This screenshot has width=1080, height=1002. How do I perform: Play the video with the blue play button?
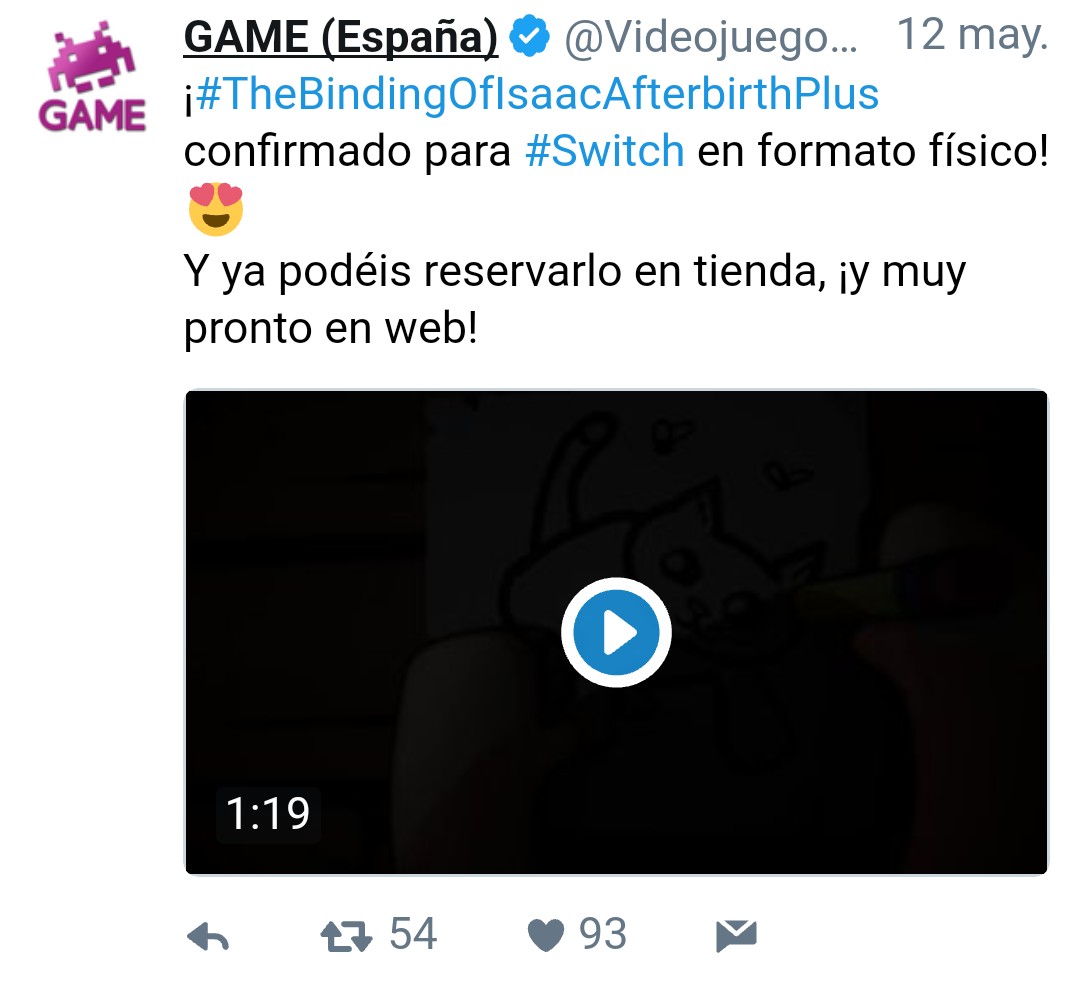(x=616, y=632)
